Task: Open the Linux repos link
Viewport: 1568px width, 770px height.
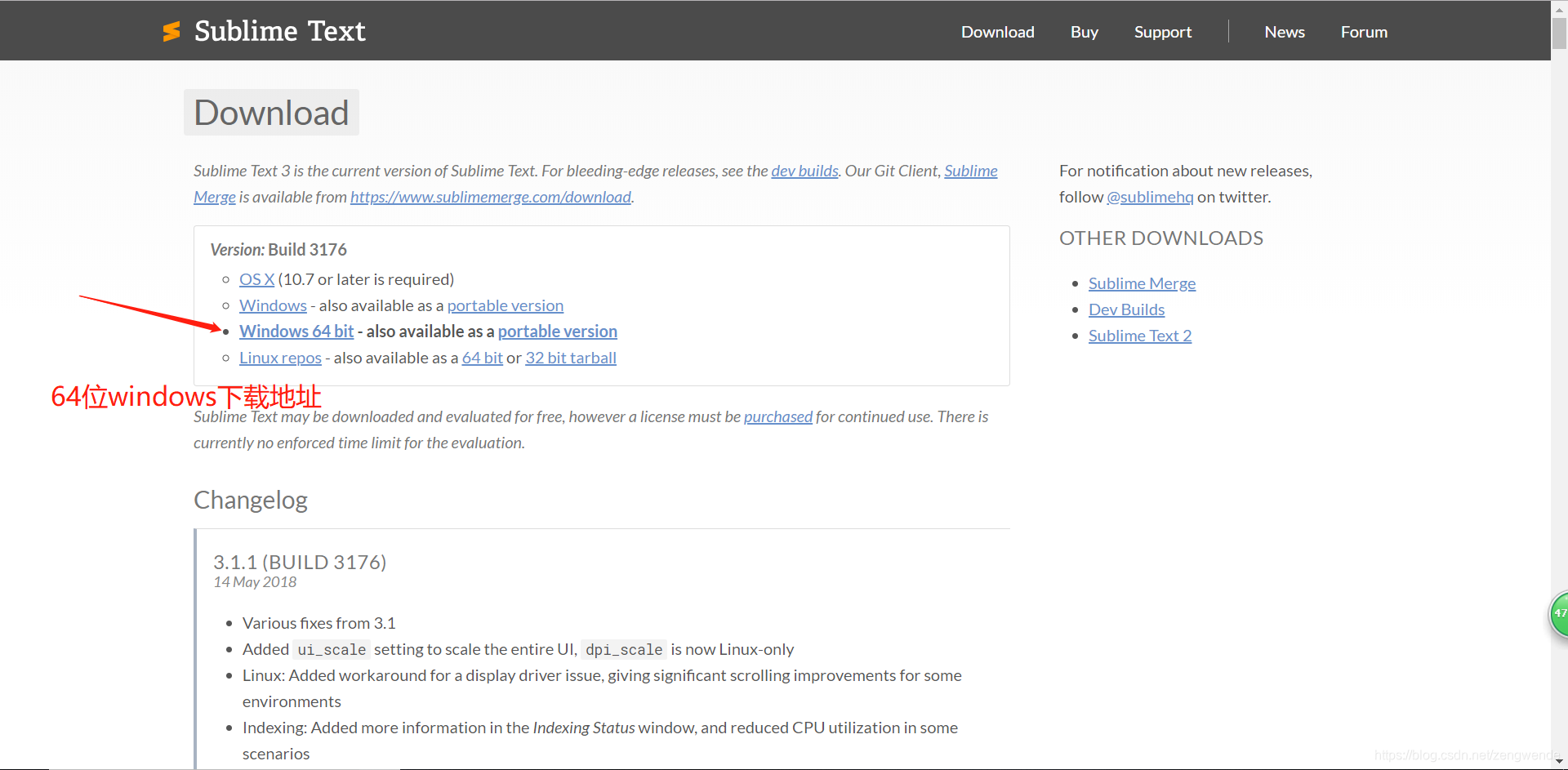Action: pos(280,358)
